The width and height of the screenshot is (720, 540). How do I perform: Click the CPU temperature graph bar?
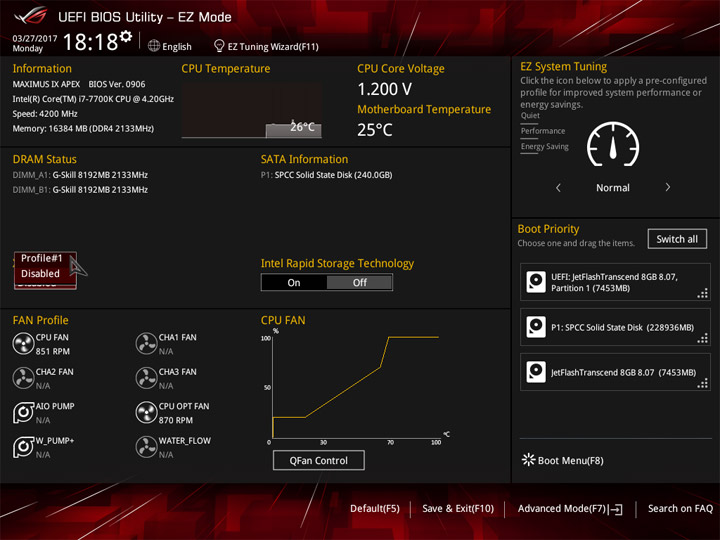[294, 130]
